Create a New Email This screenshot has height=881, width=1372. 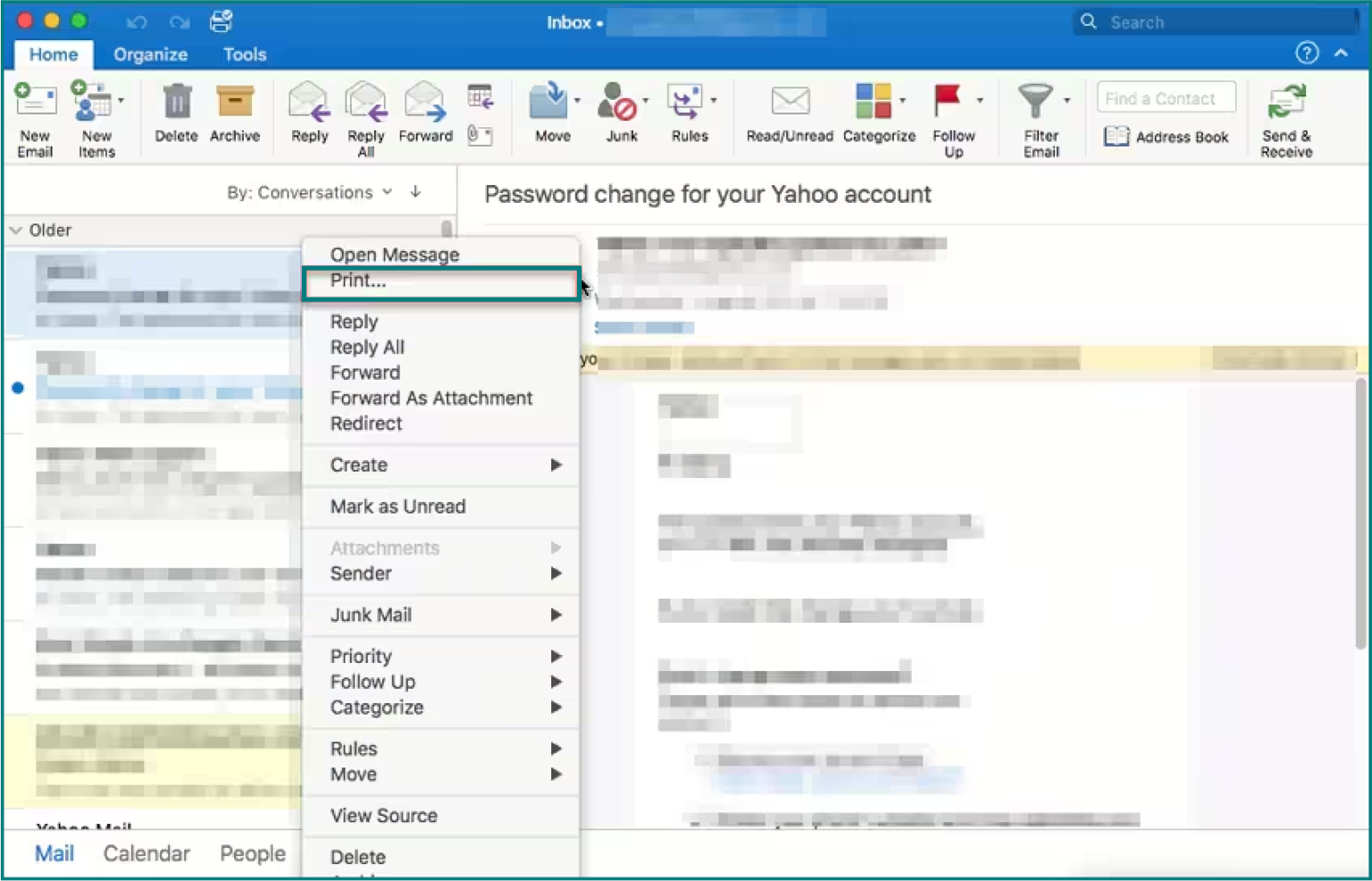34,116
